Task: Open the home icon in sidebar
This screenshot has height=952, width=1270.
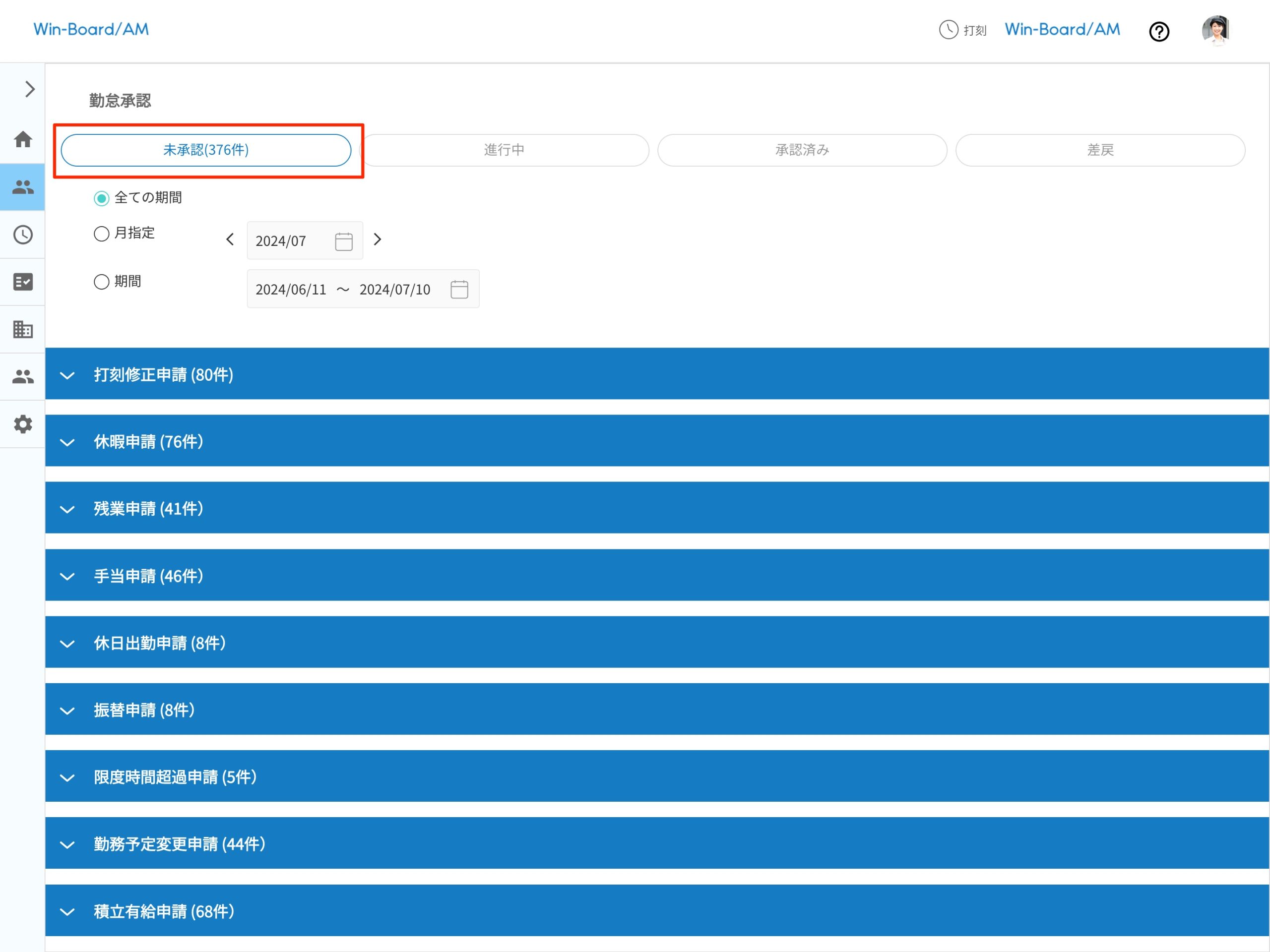Action: click(22, 139)
